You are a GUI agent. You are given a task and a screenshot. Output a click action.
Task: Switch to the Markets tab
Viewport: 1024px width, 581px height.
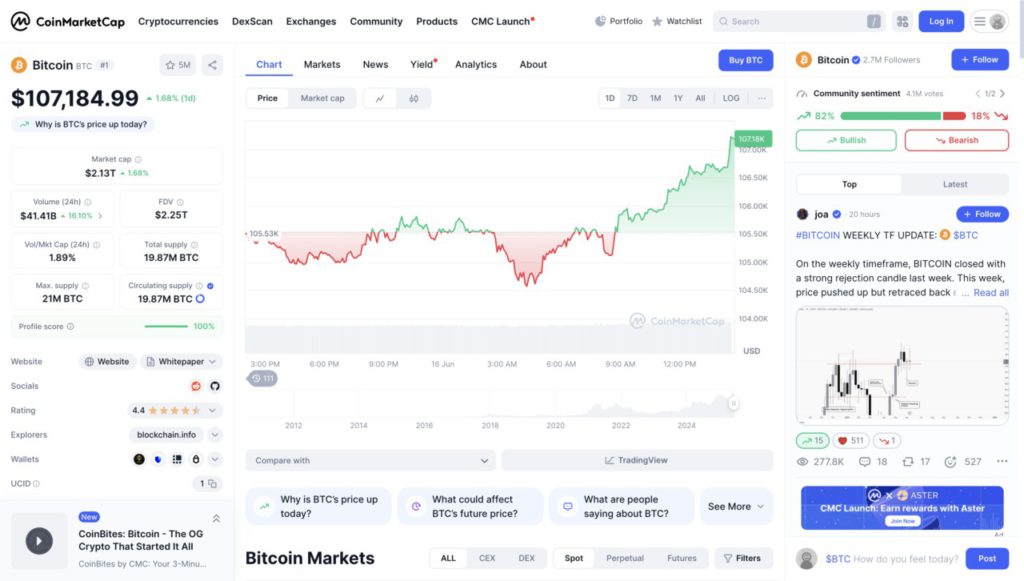322,65
